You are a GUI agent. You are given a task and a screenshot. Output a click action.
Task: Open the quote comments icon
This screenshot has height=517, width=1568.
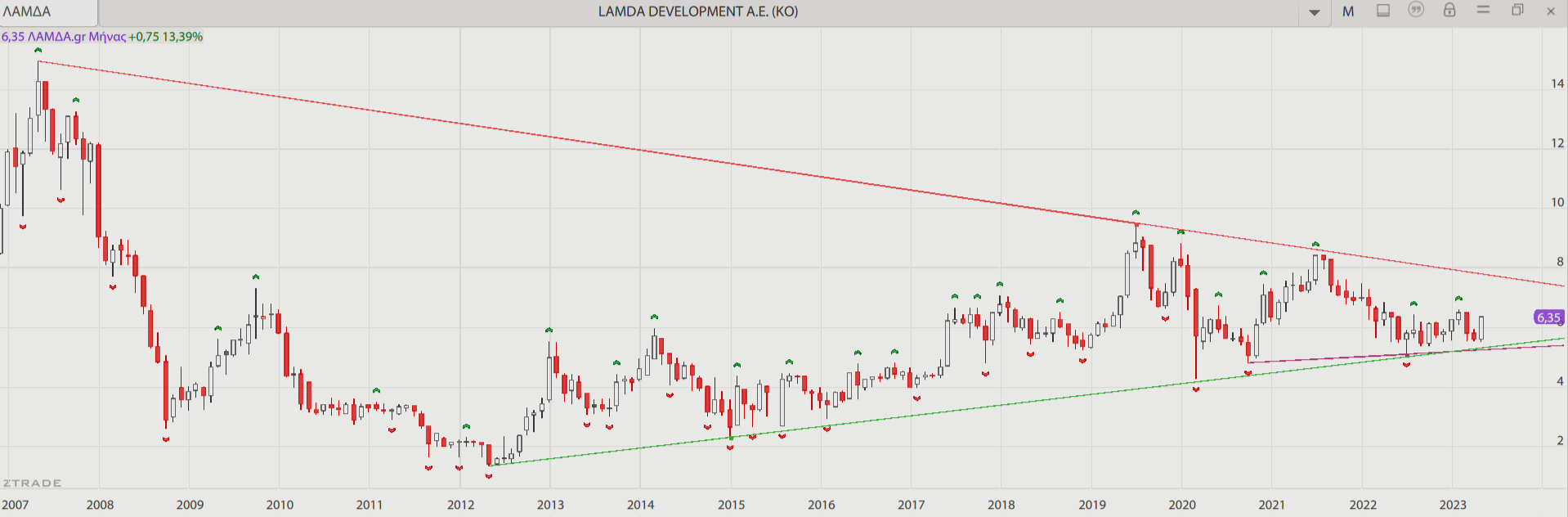[1416, 10]
